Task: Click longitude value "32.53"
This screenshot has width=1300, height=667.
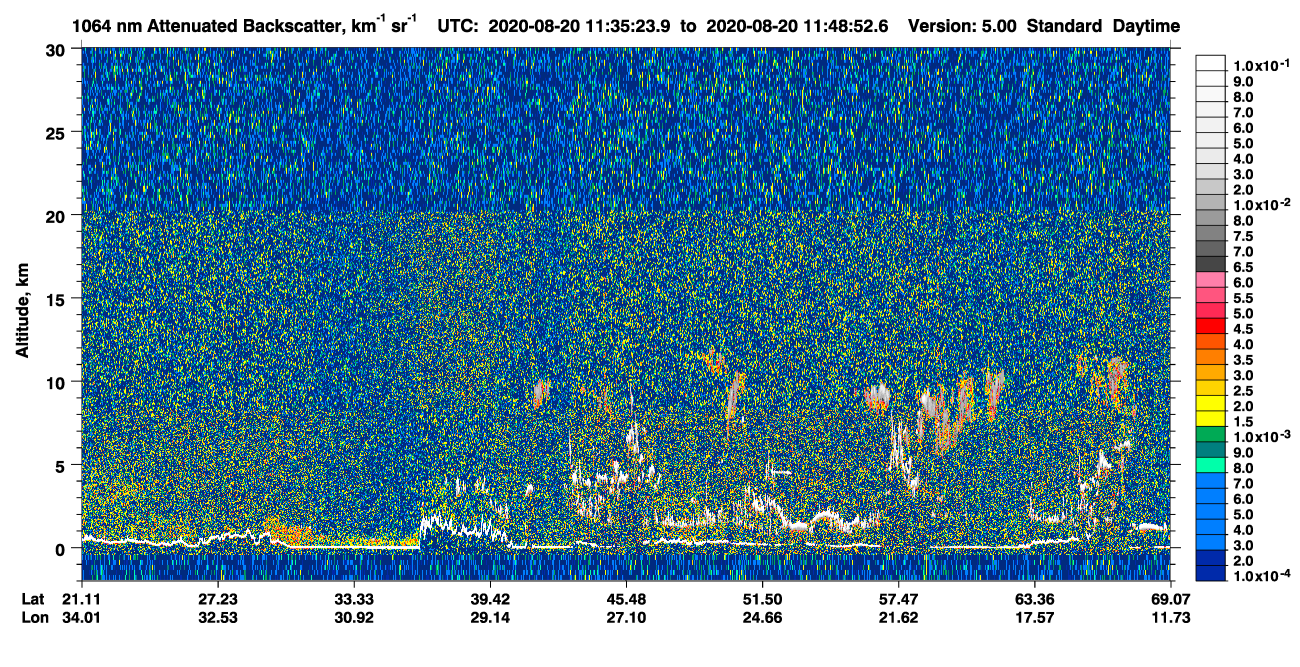Action: (218, 617)
